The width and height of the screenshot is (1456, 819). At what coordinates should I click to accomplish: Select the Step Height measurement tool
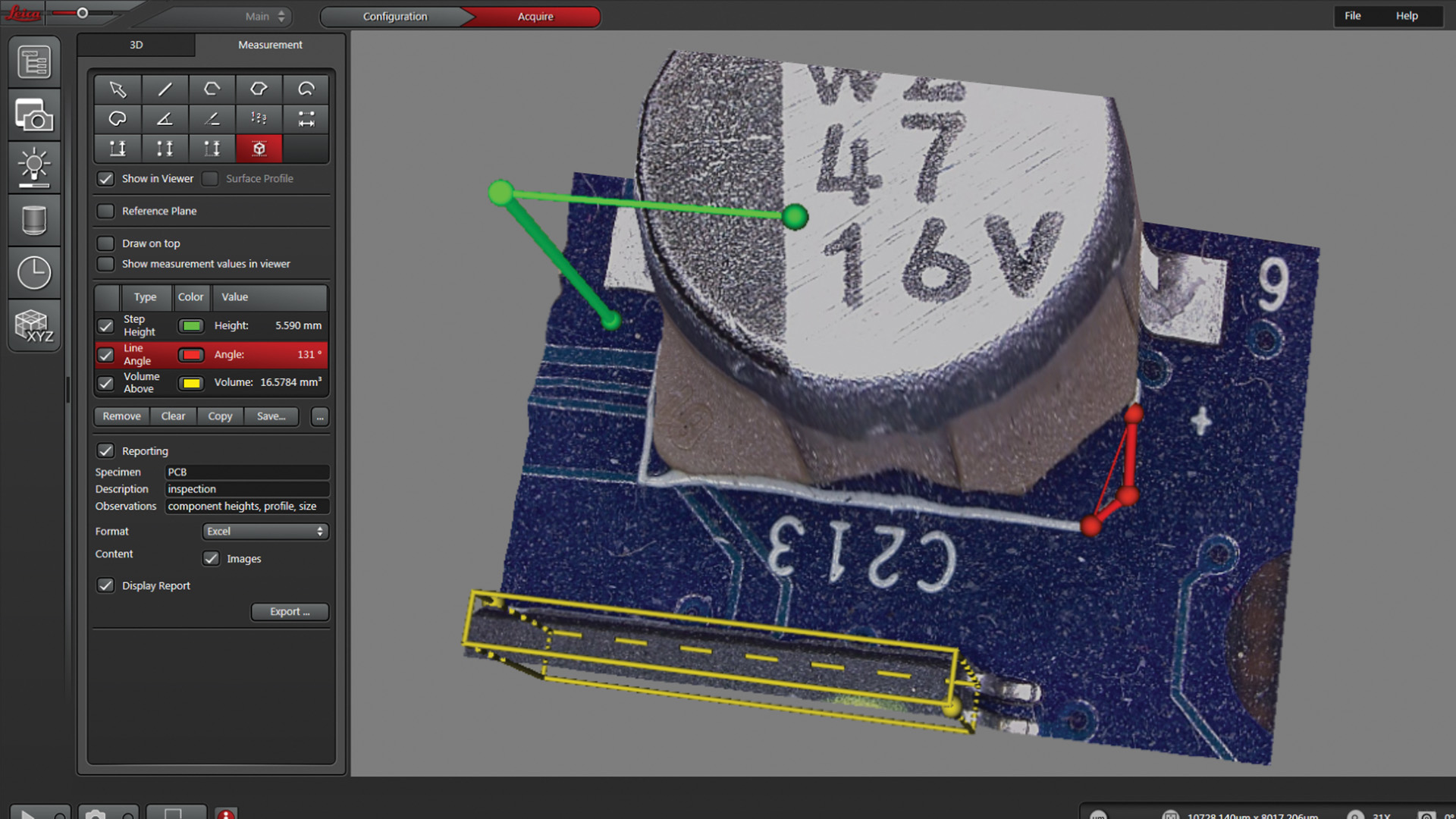[x=117, y=148]
